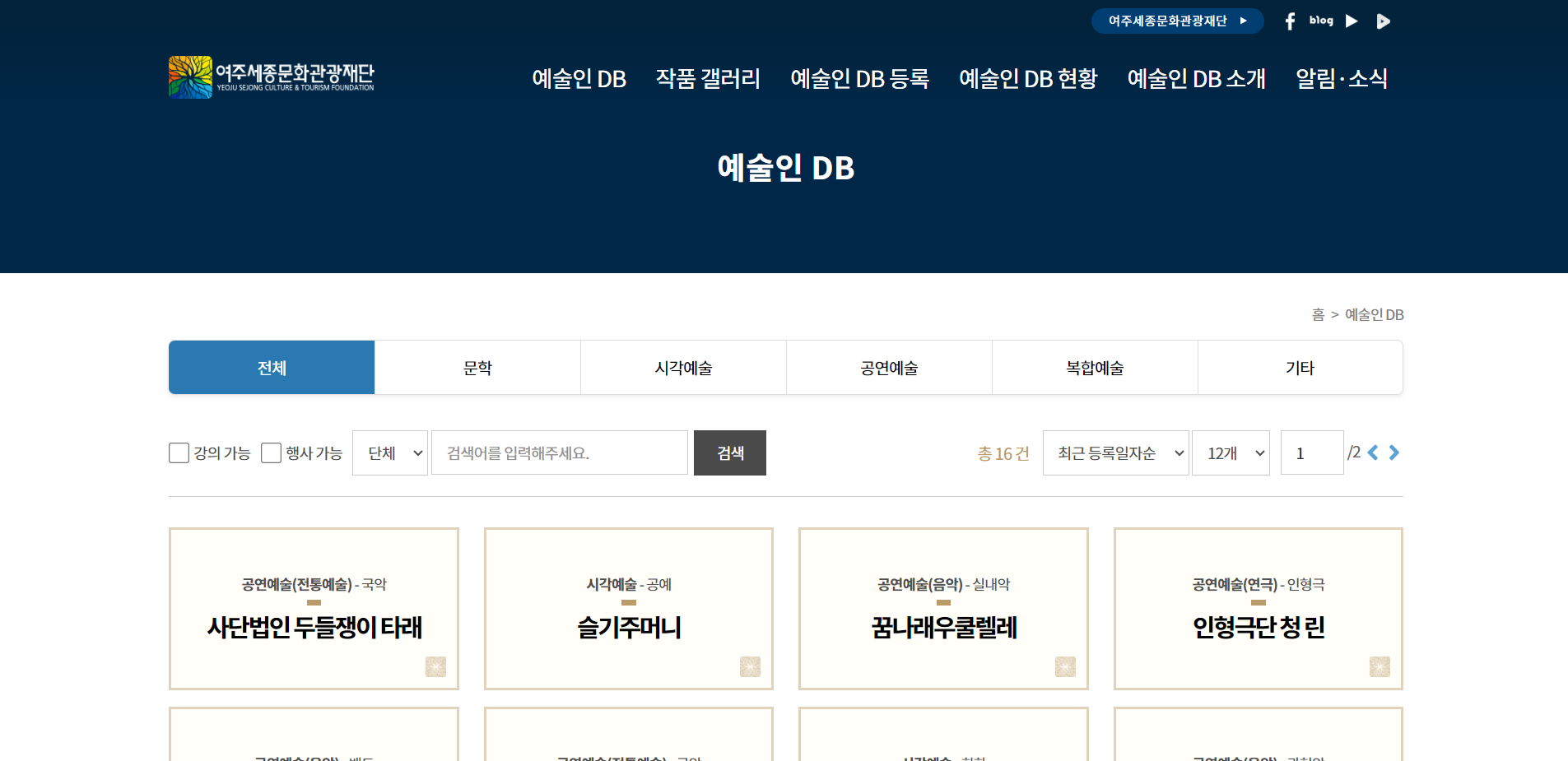The width and height of the screenshot is (1568, 761).
Task: Click the rounded gray play icon at far right
Action: coord(1383,21)
